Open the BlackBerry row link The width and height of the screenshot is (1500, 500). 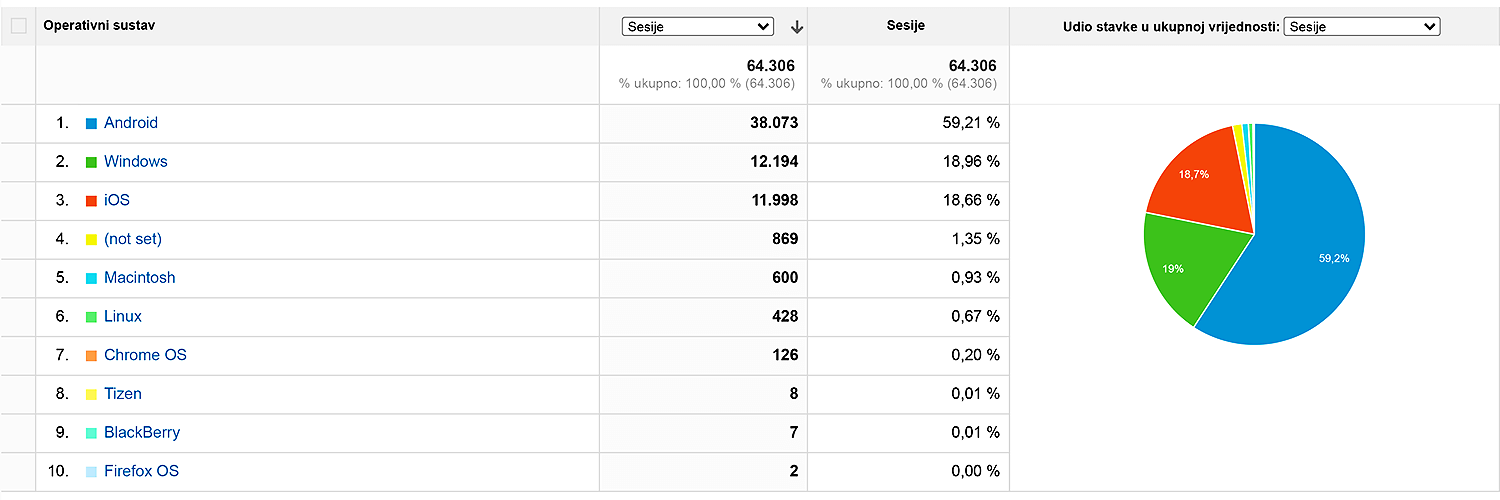142,432
